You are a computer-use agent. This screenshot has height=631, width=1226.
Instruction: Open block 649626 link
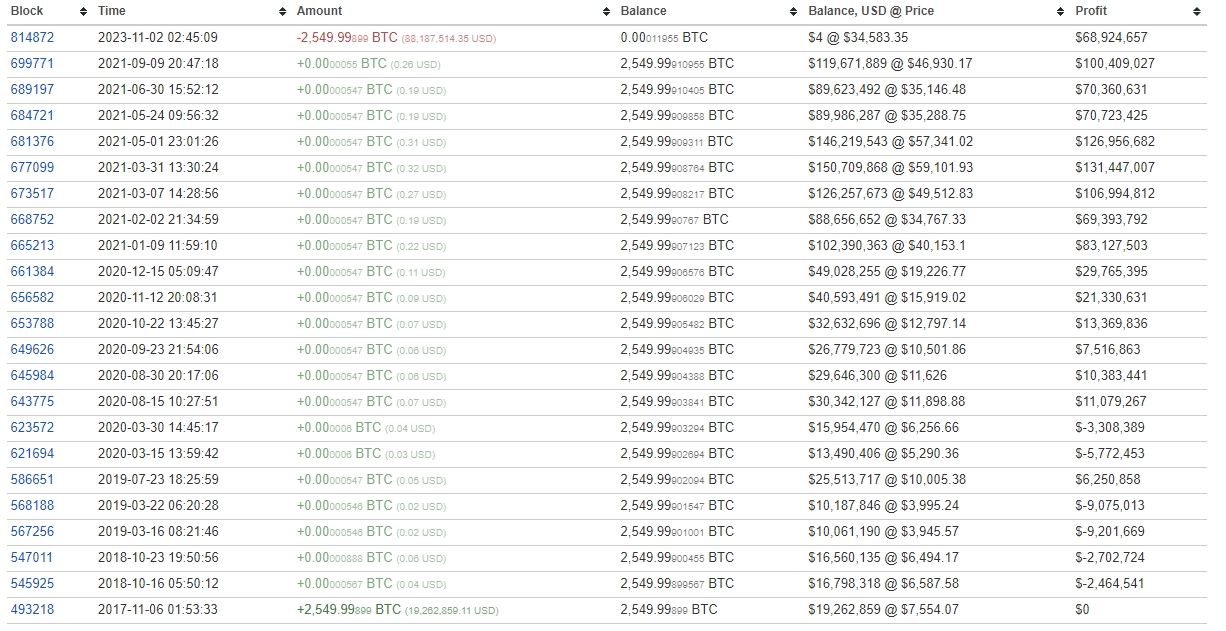pos(32,350)
